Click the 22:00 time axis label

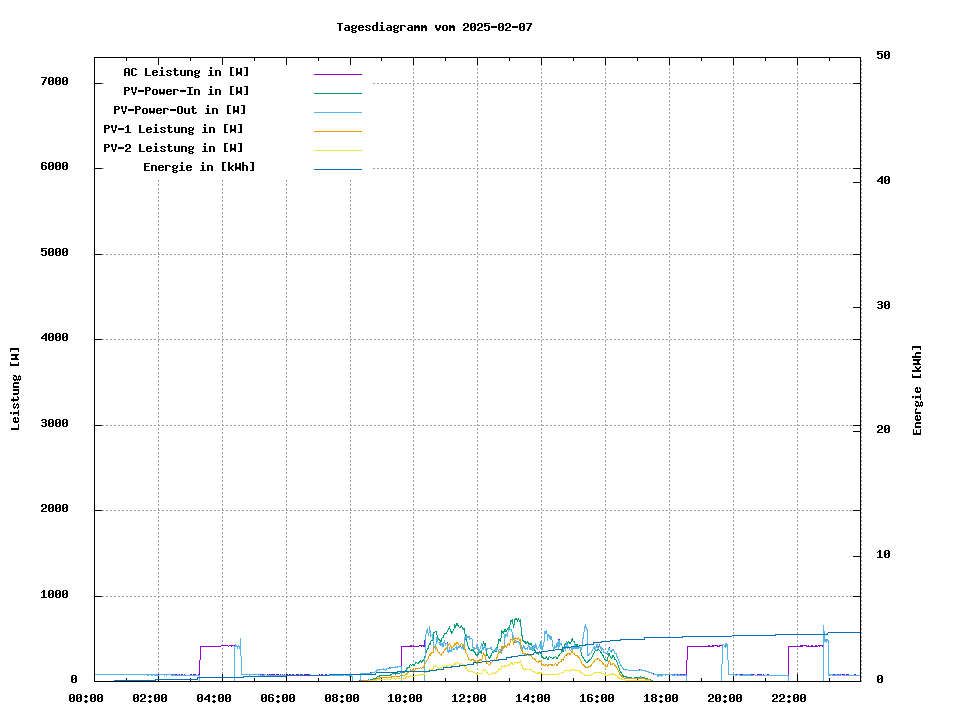(788, 698)
